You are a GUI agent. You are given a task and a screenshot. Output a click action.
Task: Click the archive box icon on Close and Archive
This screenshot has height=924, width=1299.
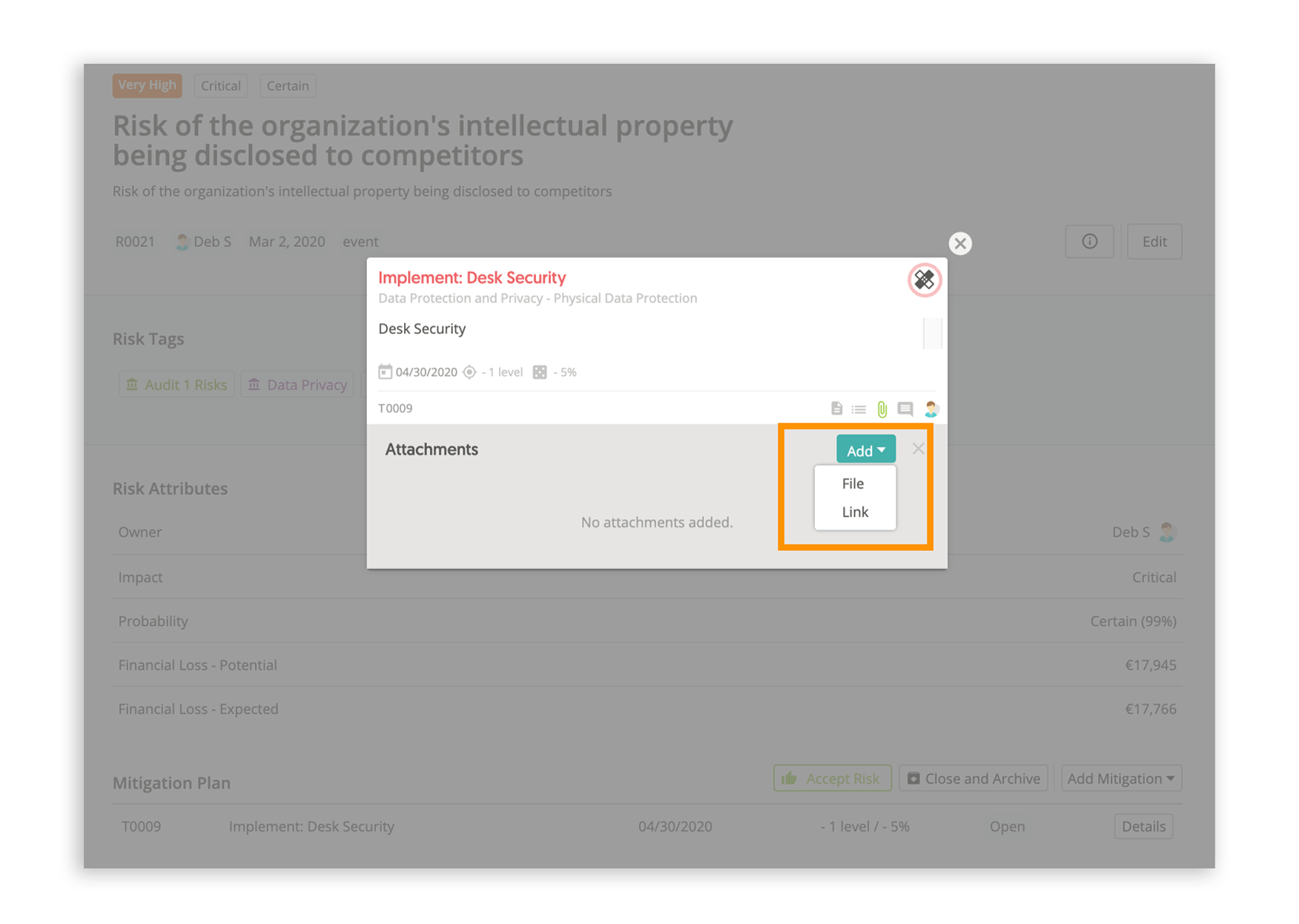tap(913, 779)
